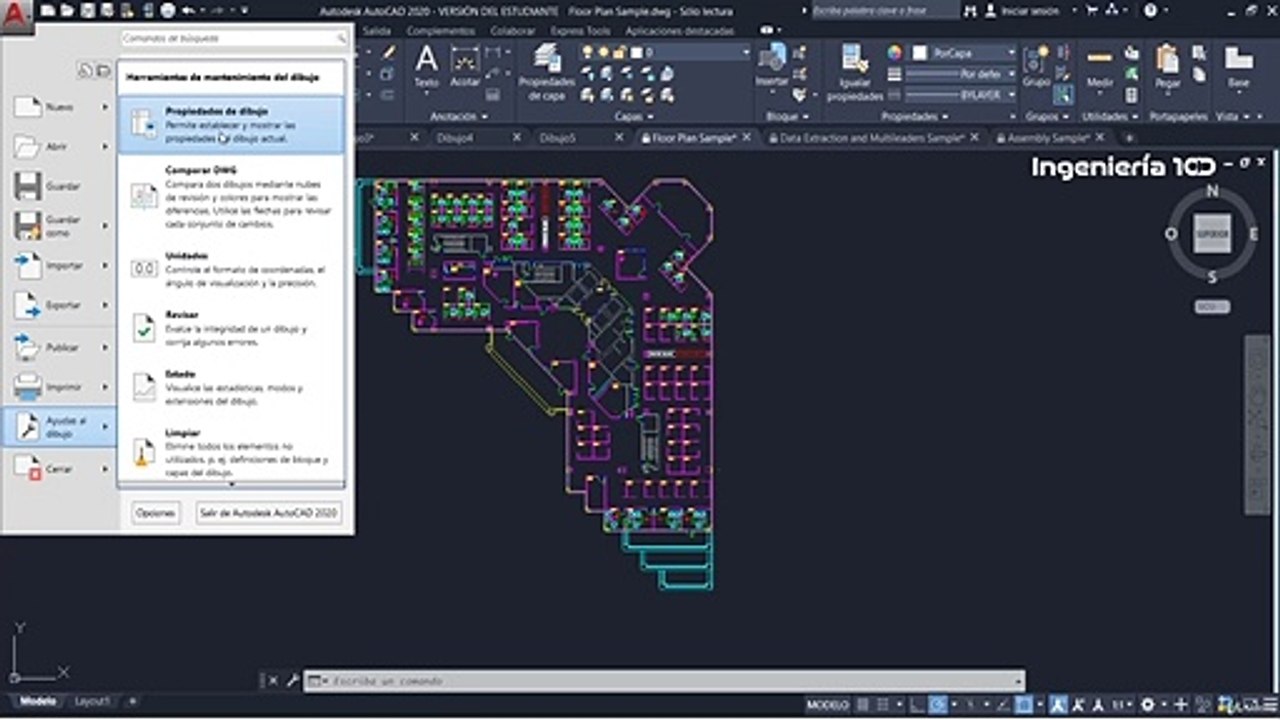Switch to the Layout1 tab
The image size is (1280, 720).
coord(92,702)
